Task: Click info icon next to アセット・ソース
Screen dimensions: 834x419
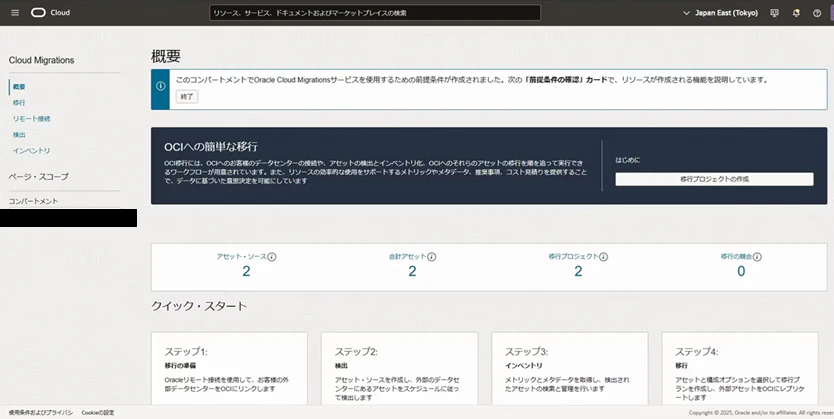Action: coord(272,257)
